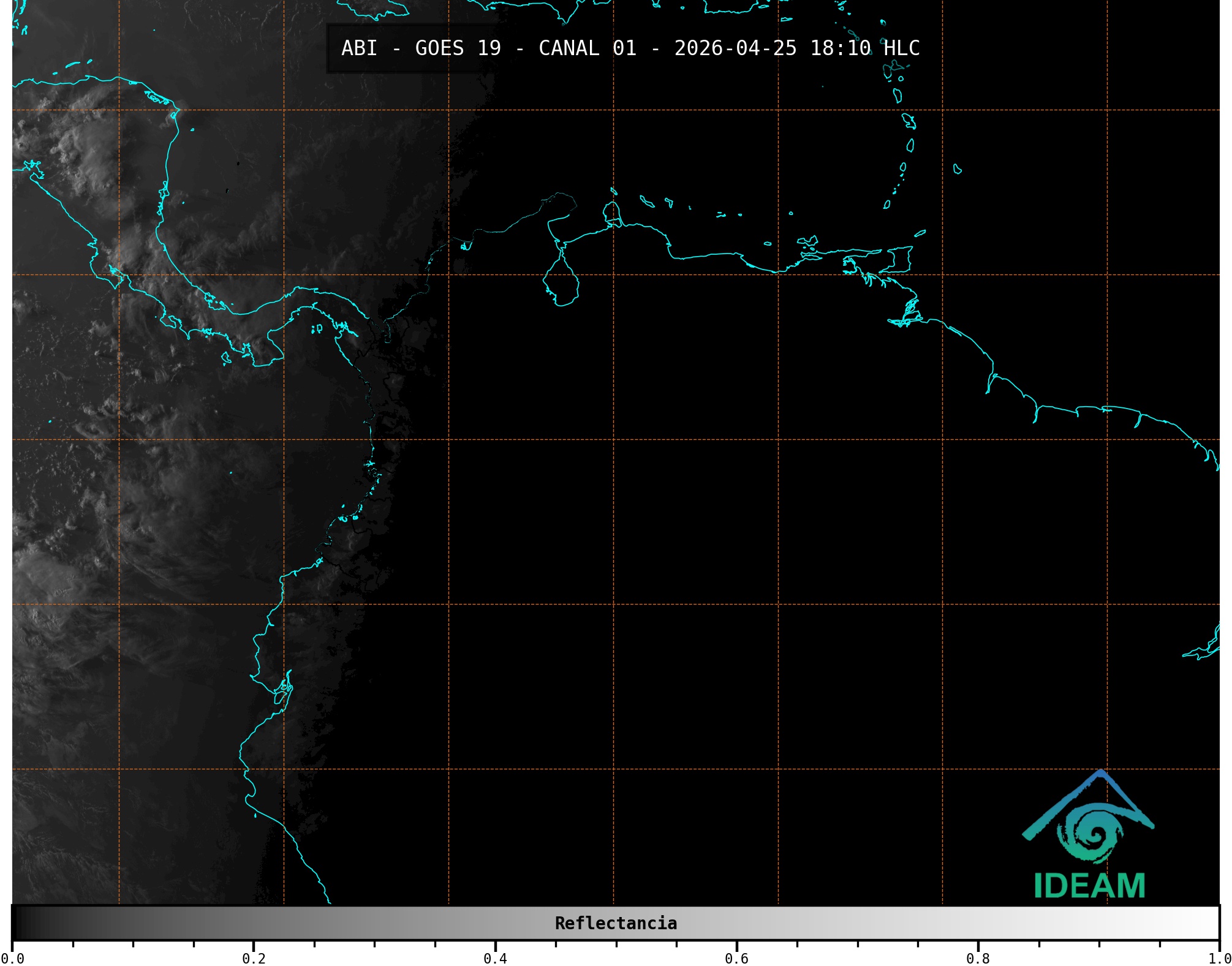Click the 0.6 tick label on colorbar
1232x966 pixels.
[736, 958]
